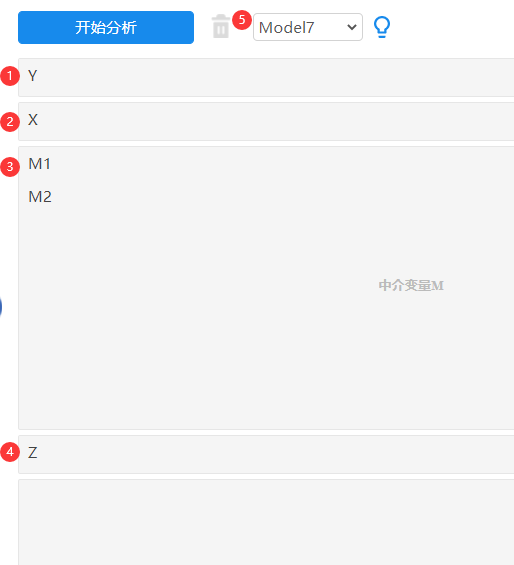This screenshot has height=565, width=514.
Task: Click the empty area beside Y
Action: click(276, 77)
